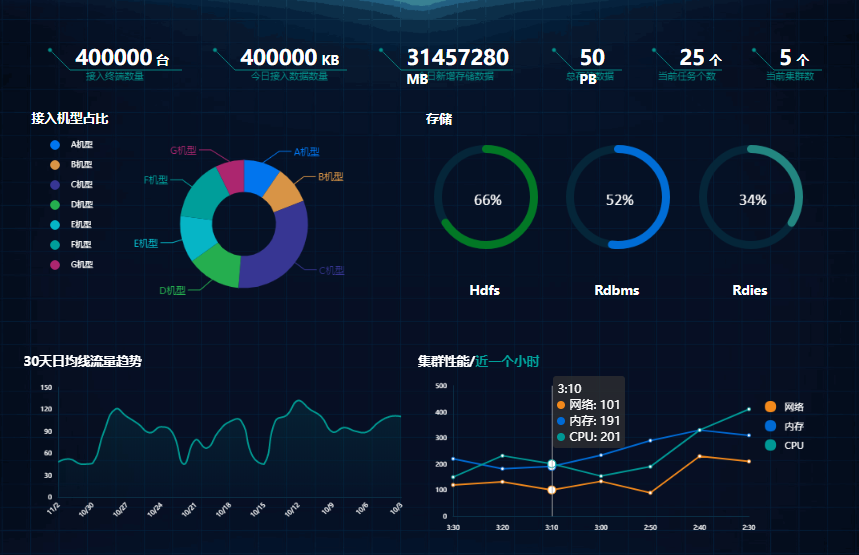Toggle the 内存 series legend marker
The width and height of the screenshot is (859, 555).
(770, 426)
